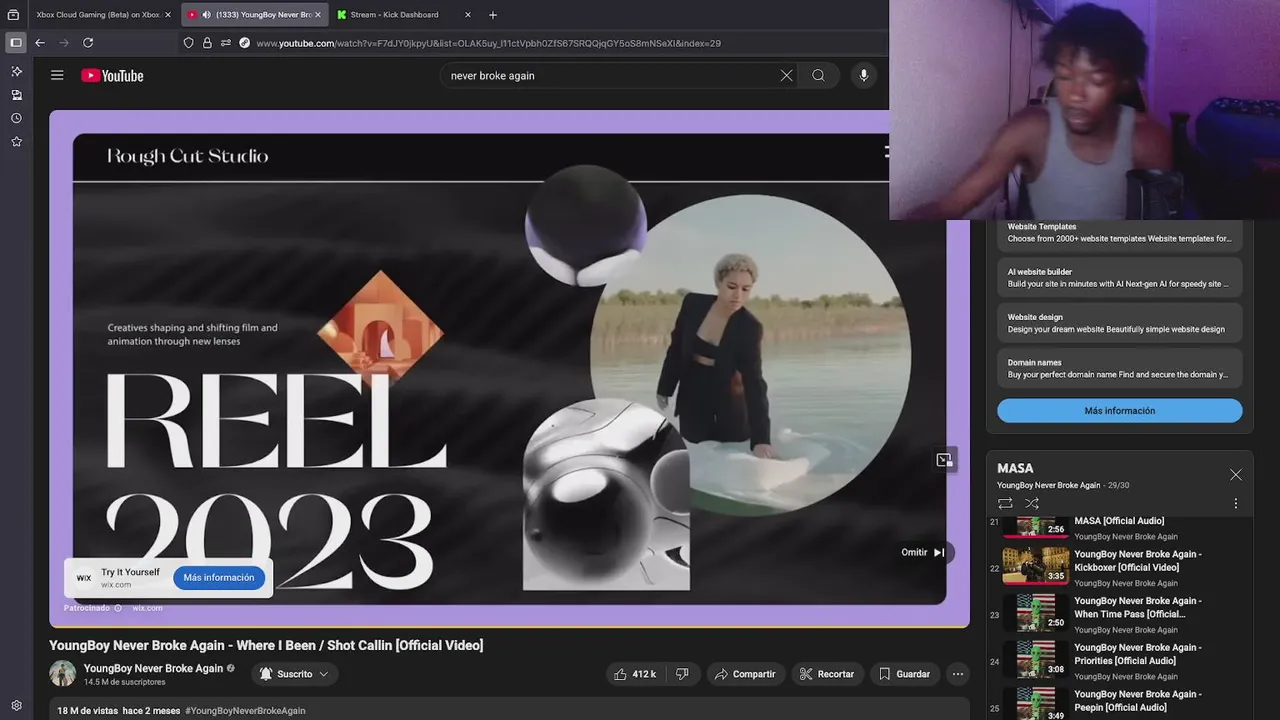Screen dimensions: 1280x720
Task: Click the #YoungBoyNeverBrokeAgain hashtag
Action: [245, 711]
